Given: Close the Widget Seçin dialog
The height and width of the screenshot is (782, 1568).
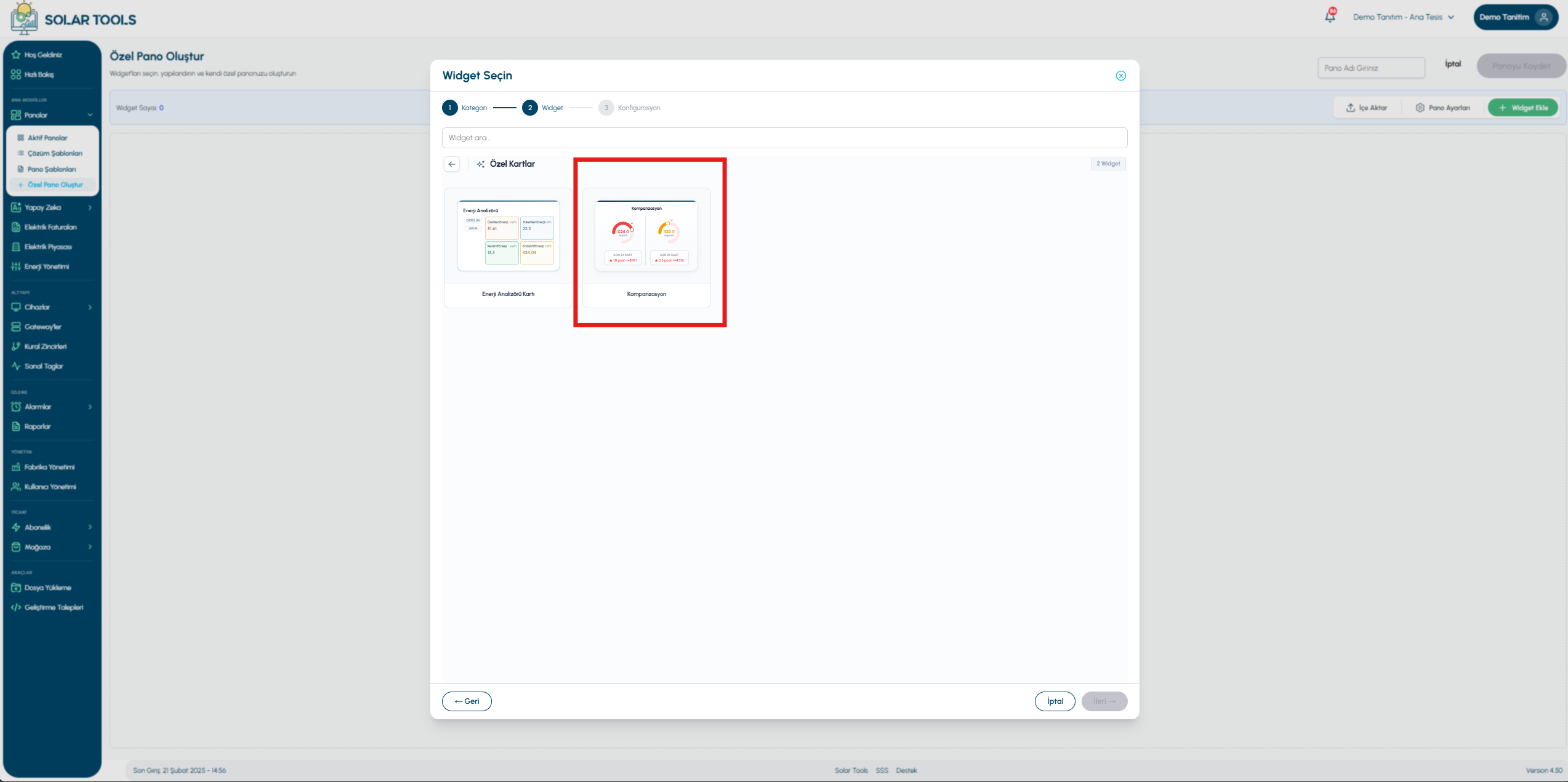Looking at the screenshot, I should coord(1120,76).
